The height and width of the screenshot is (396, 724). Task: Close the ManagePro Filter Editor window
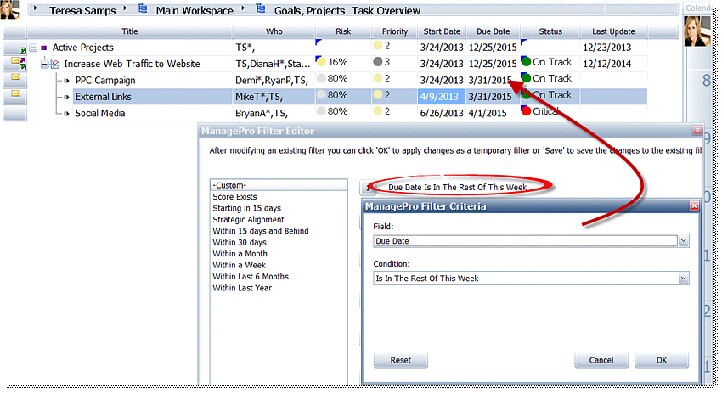(x=697, y=131)
